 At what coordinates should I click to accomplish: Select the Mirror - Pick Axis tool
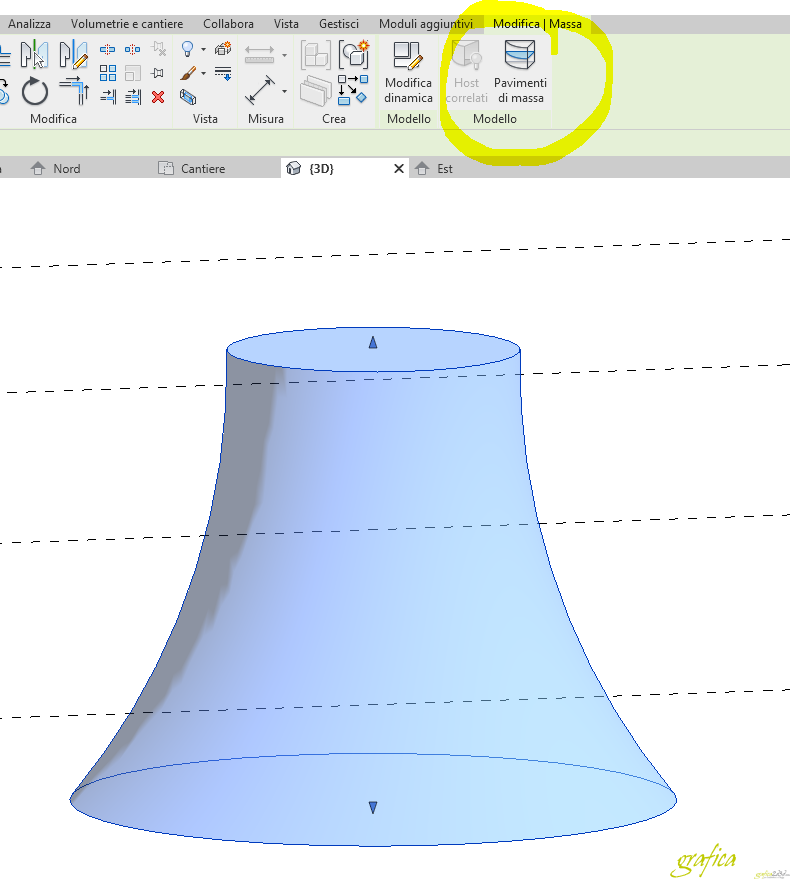[34, 54]
